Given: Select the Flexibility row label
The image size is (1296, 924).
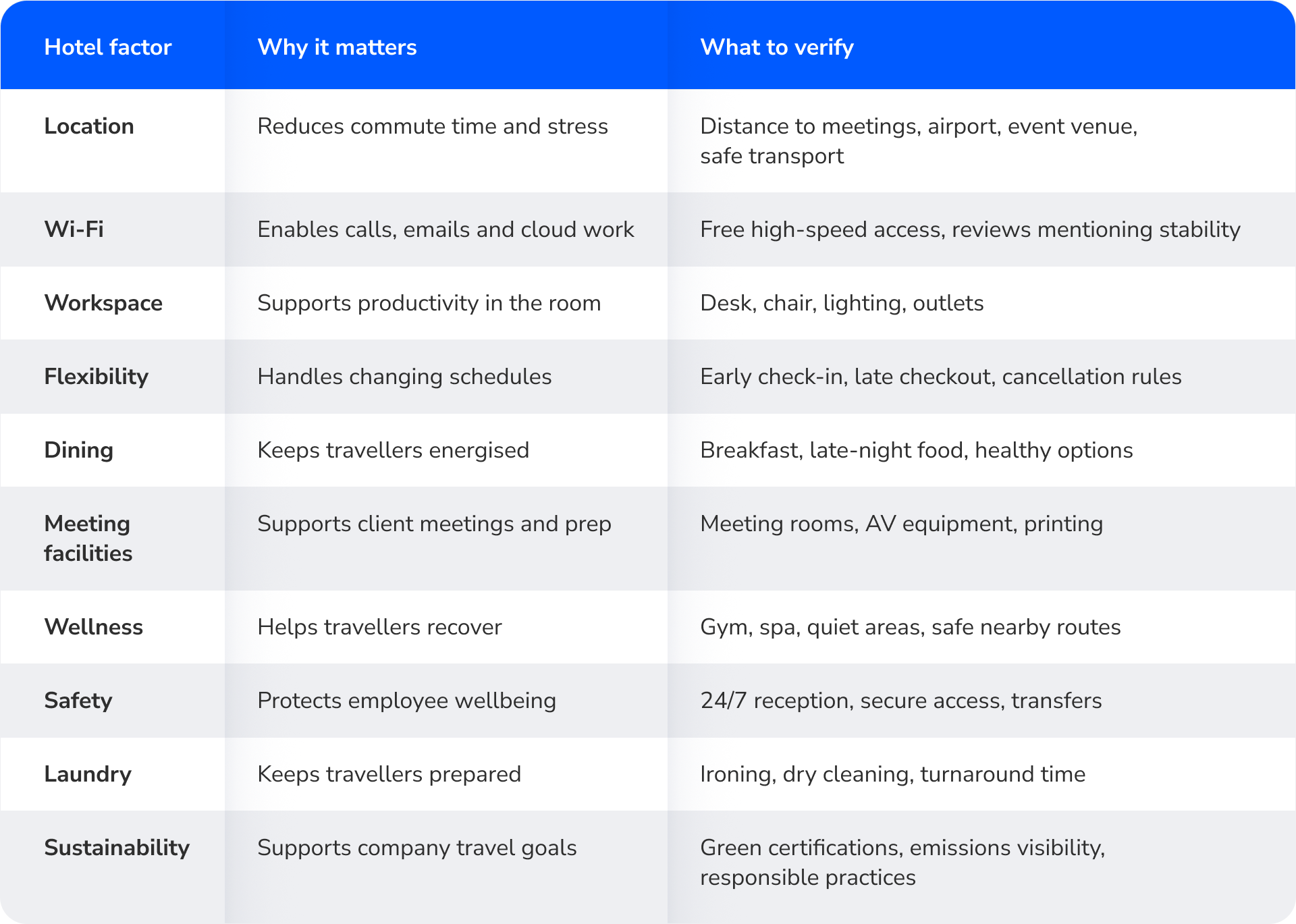Looking at the screenshot, I should (96, 377).
